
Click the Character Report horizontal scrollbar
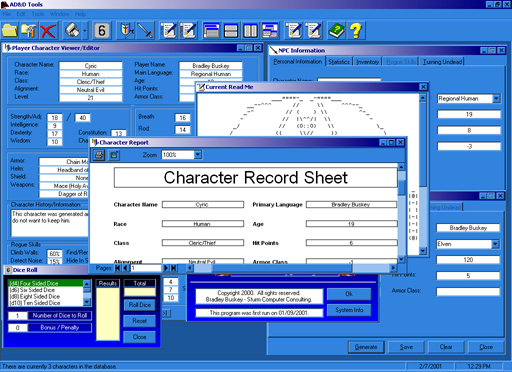(291, 268)
